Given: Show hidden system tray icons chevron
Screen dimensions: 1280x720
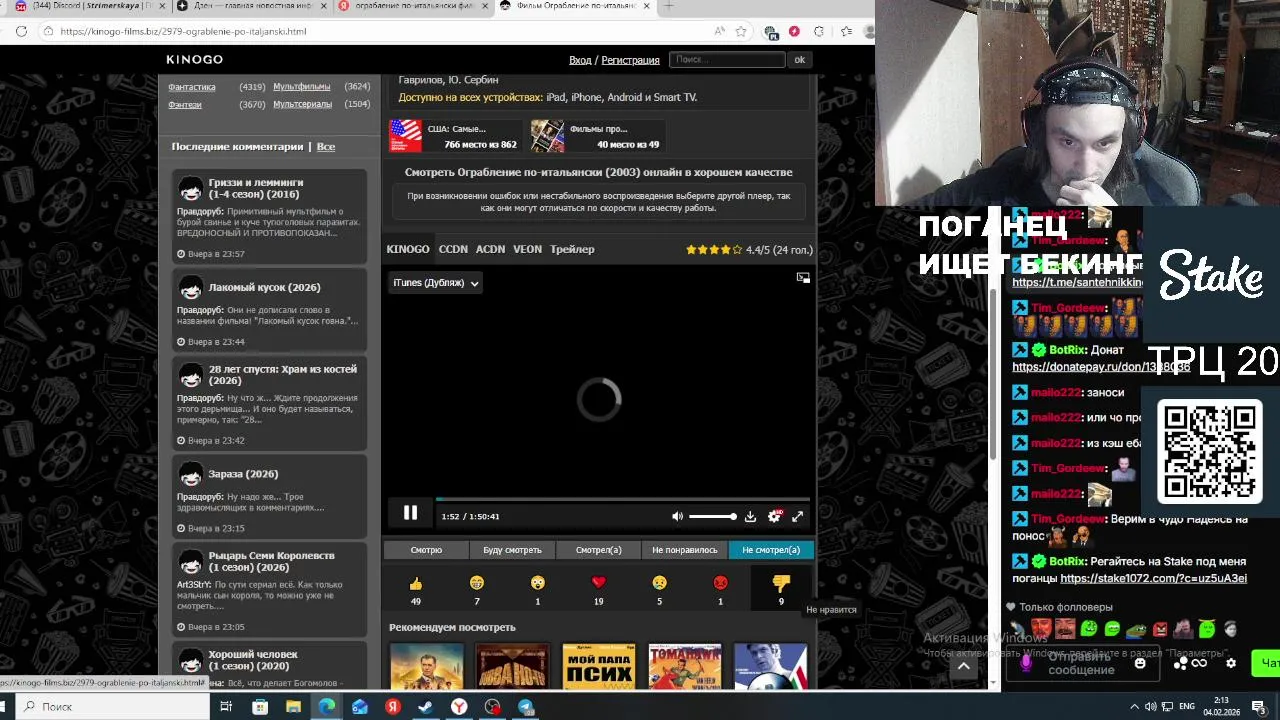Looking at the screenshot, I should 1135,707.
